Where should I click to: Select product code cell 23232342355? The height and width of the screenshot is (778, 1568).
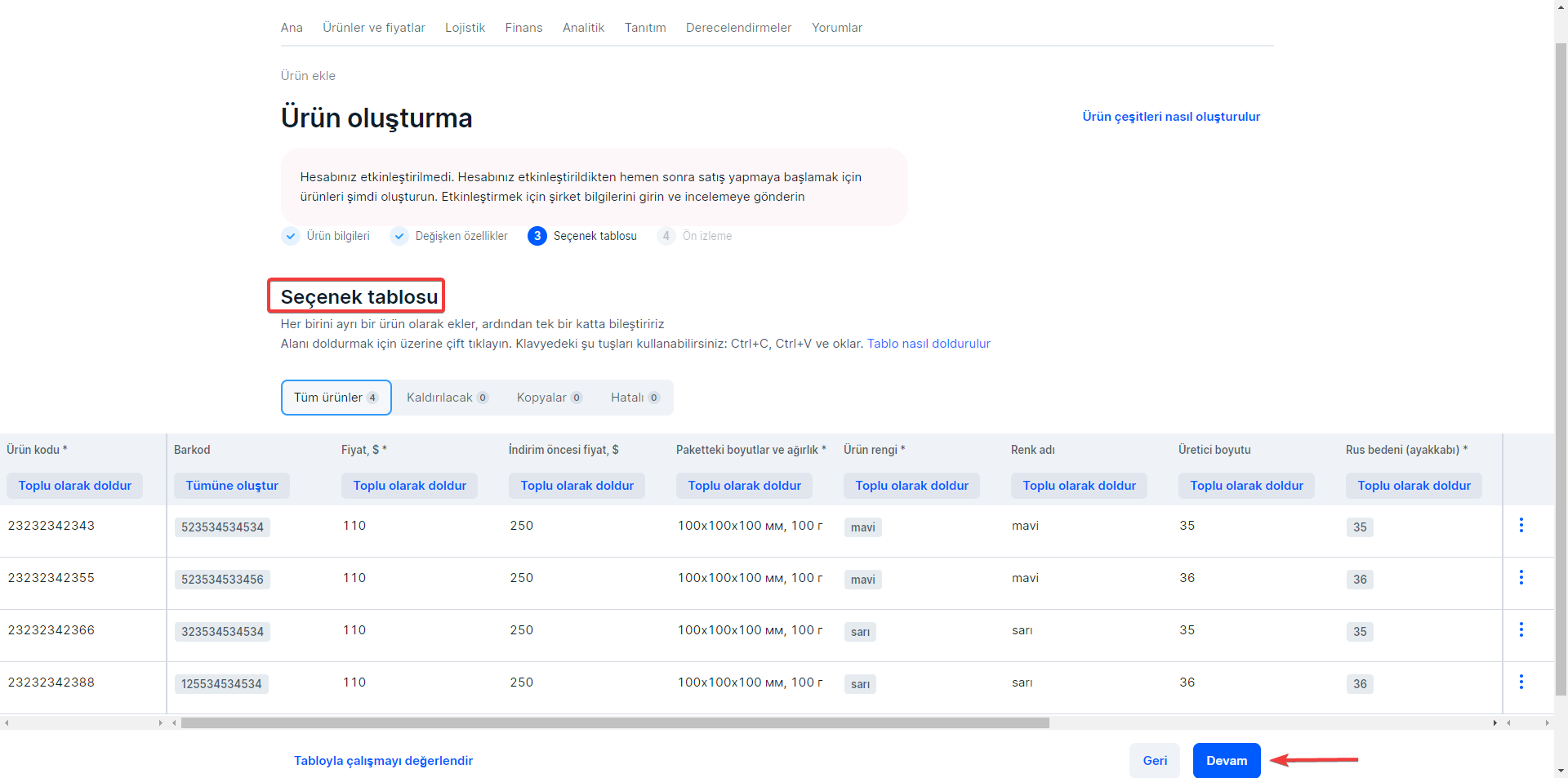click(83, 583)
